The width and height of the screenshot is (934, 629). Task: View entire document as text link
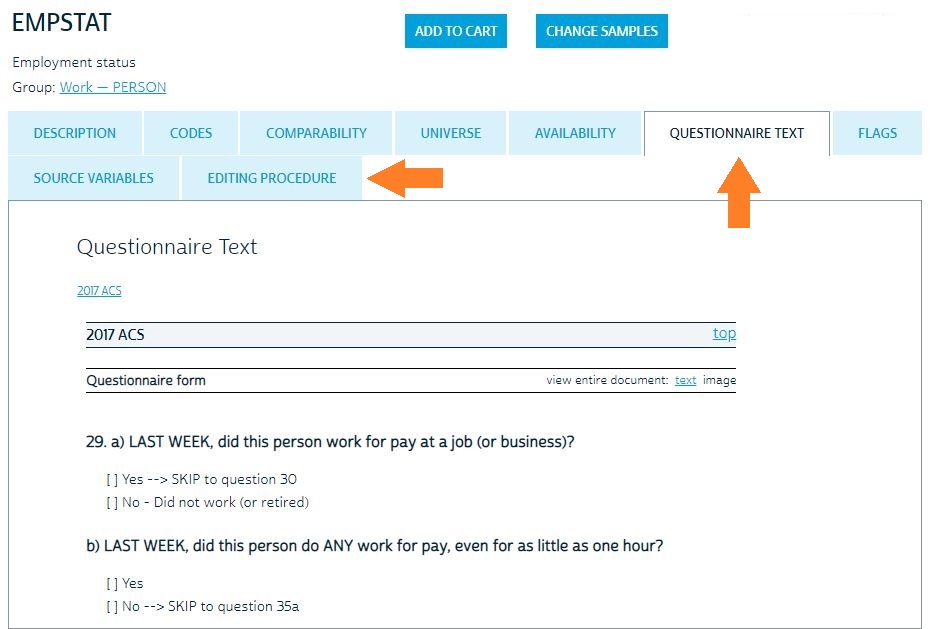pos(686,380)
